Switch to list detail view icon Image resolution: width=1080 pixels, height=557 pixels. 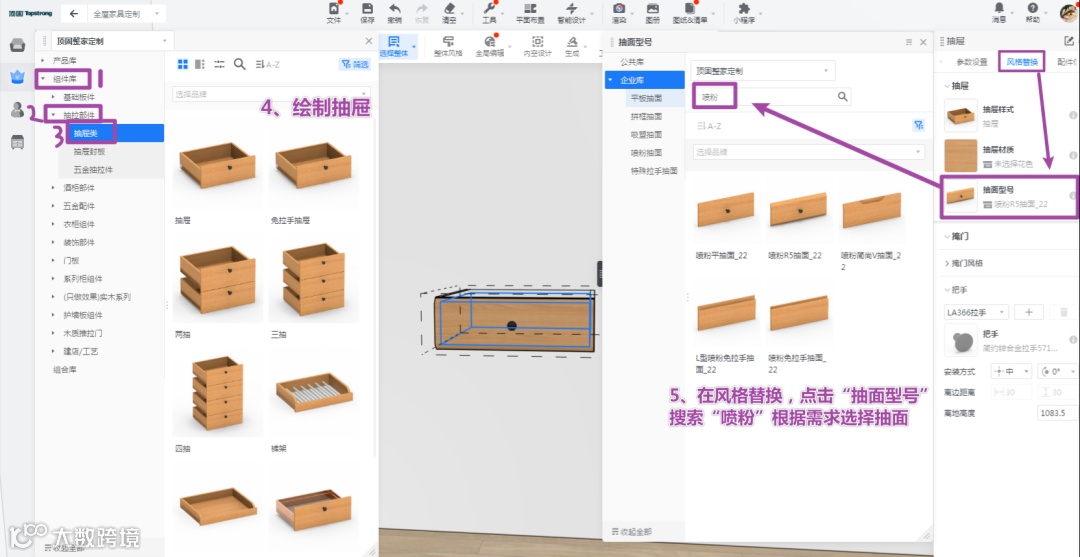200,64
